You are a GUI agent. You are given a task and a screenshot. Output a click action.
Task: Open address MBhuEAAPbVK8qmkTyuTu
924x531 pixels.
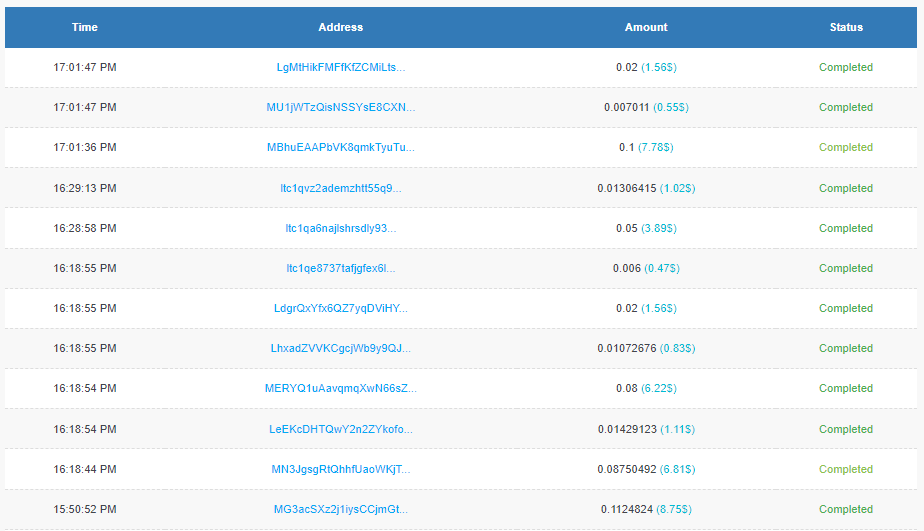[x=340, y=148]
